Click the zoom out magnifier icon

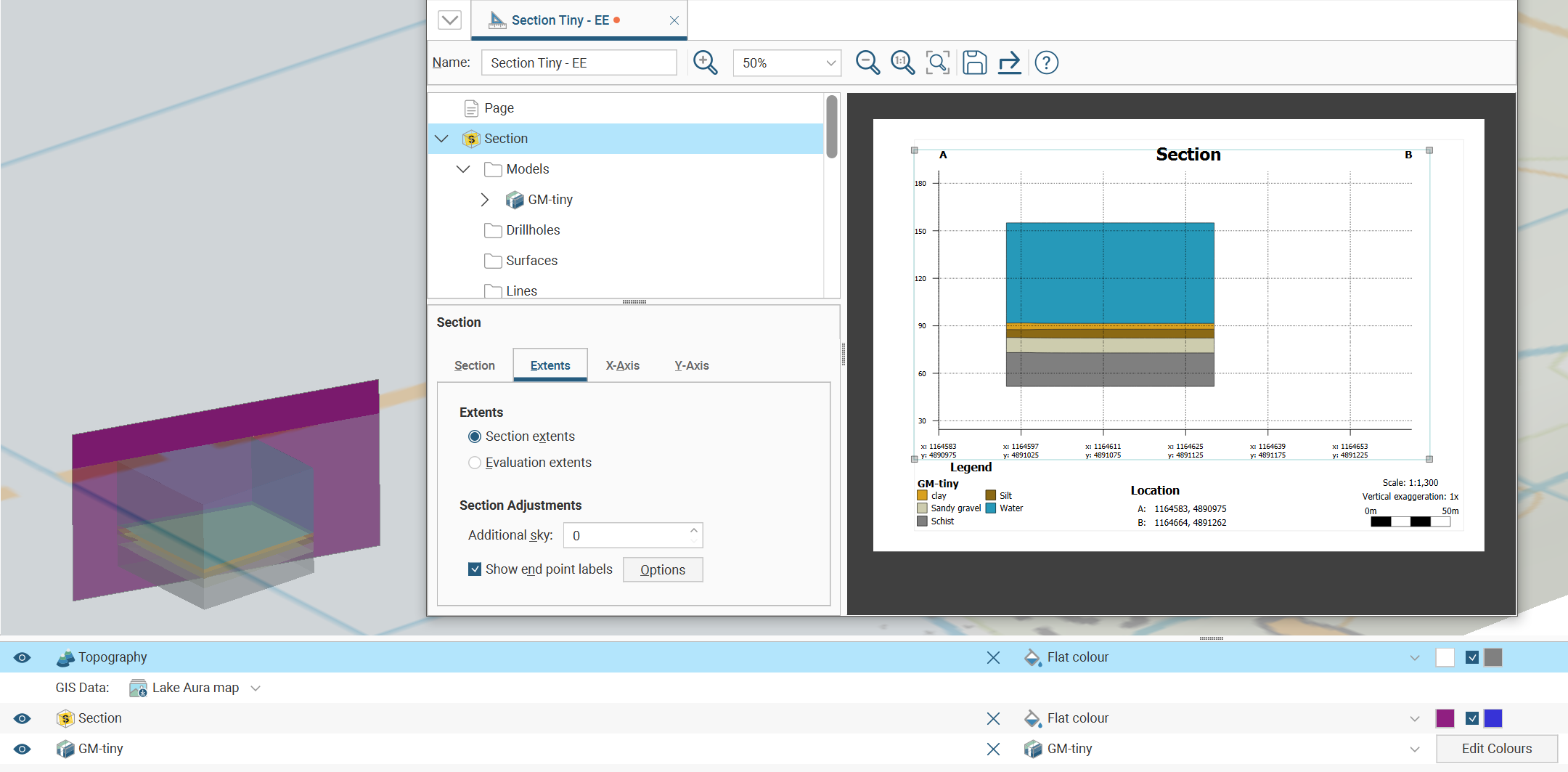867,62
